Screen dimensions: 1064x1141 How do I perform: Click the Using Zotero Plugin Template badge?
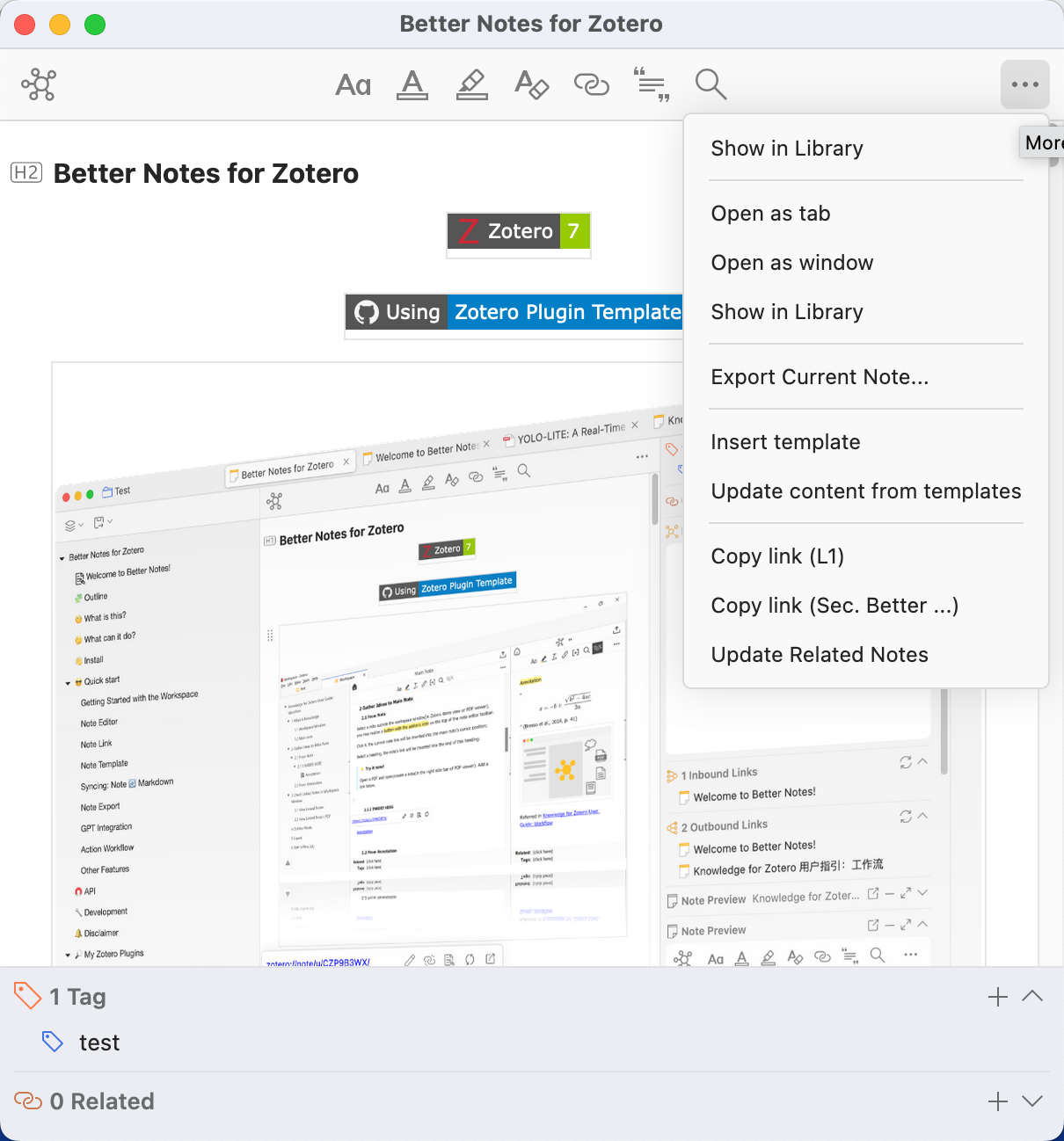[514, 312]
